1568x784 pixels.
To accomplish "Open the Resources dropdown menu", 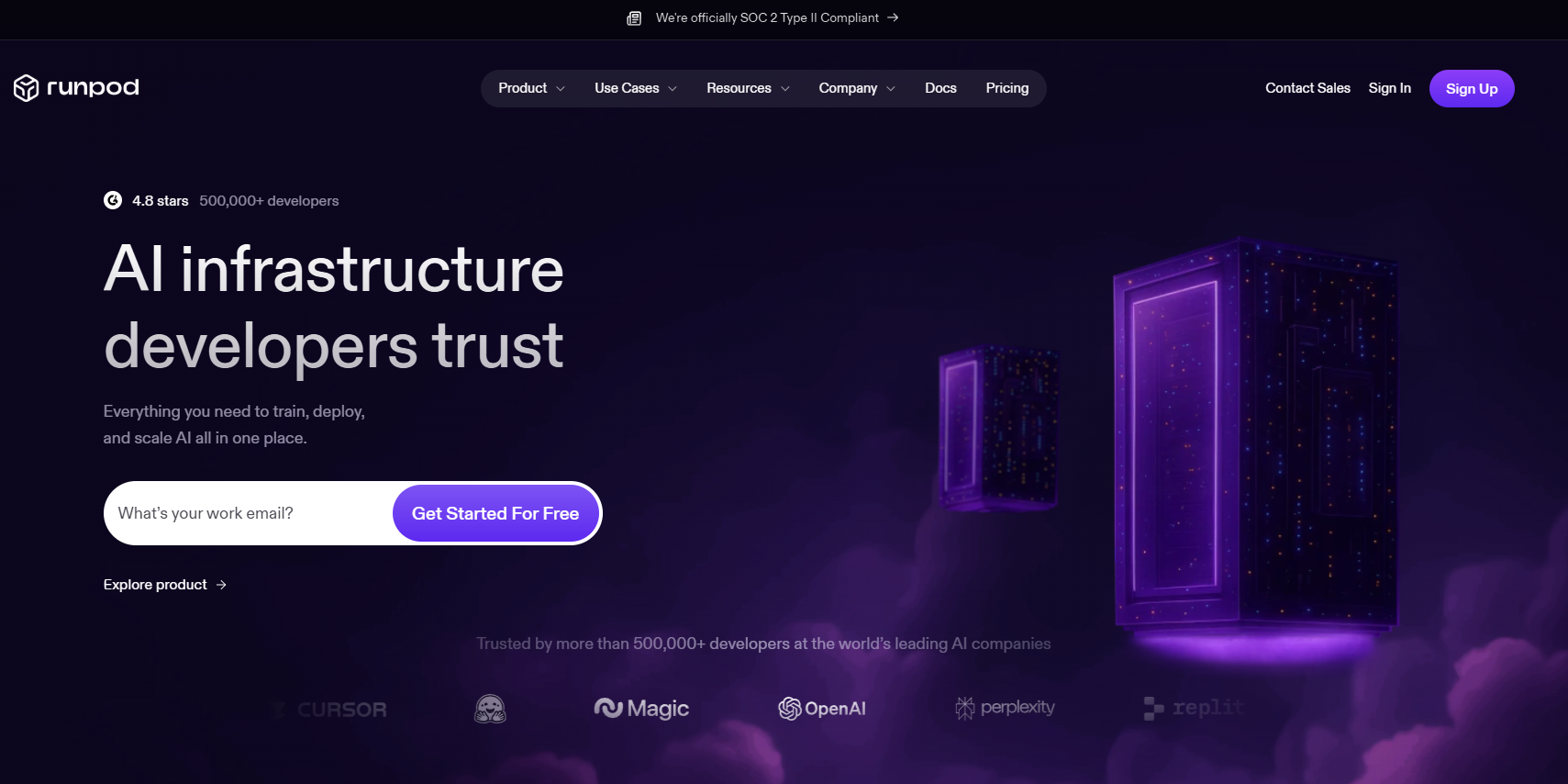I will [748, 88].
